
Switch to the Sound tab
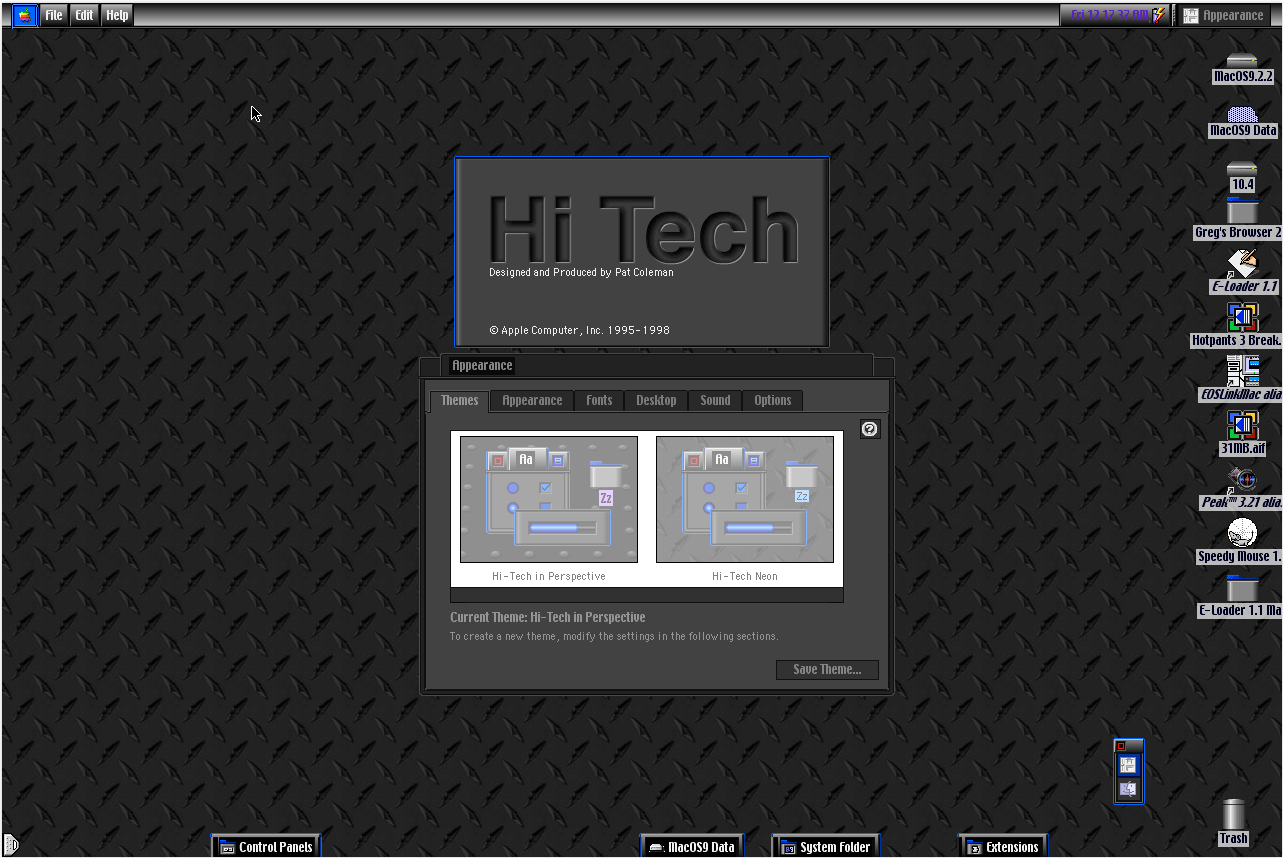tap(715, 400)
